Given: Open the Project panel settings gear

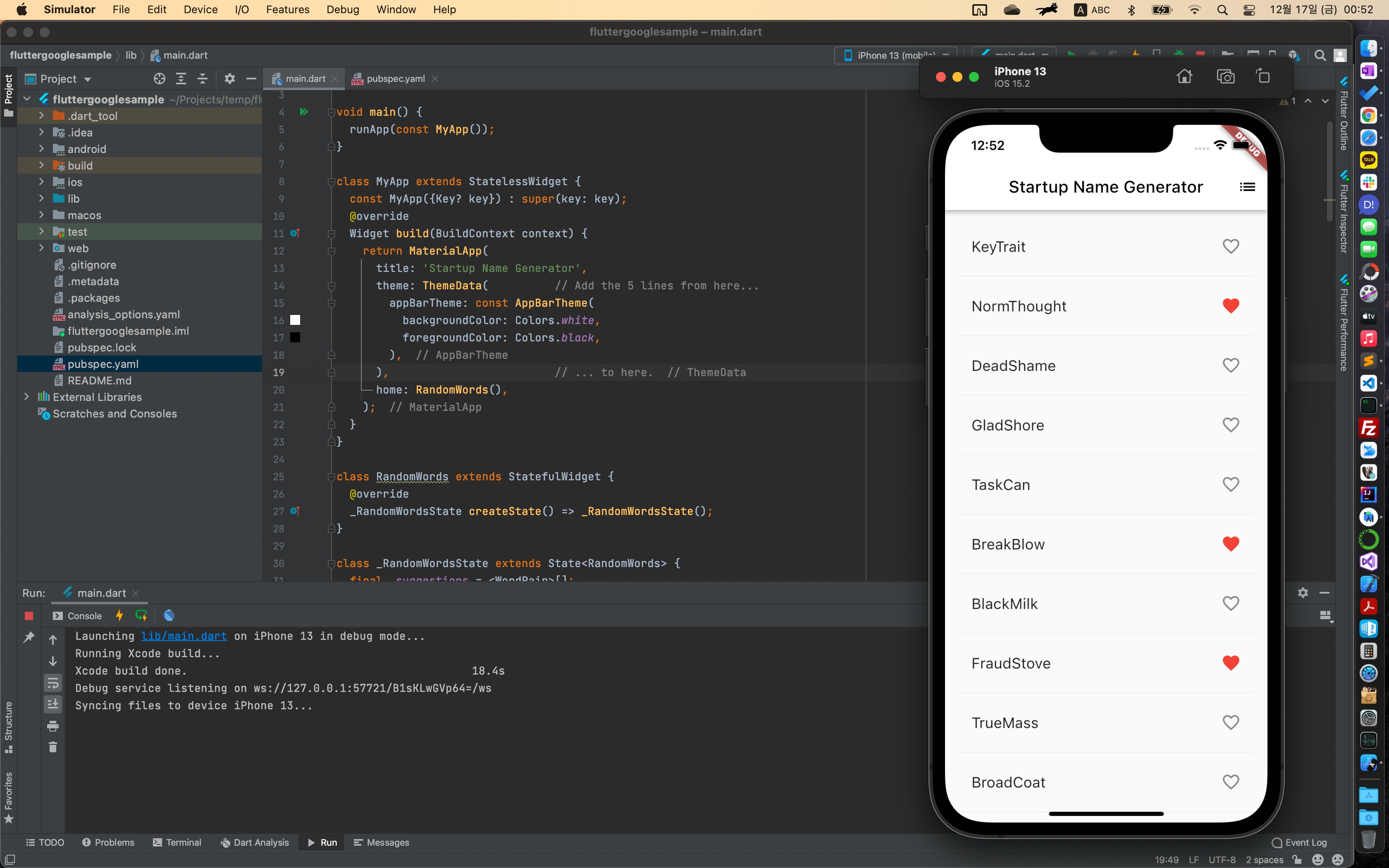Looking at the screenshot, I should [x=229, y=79].
